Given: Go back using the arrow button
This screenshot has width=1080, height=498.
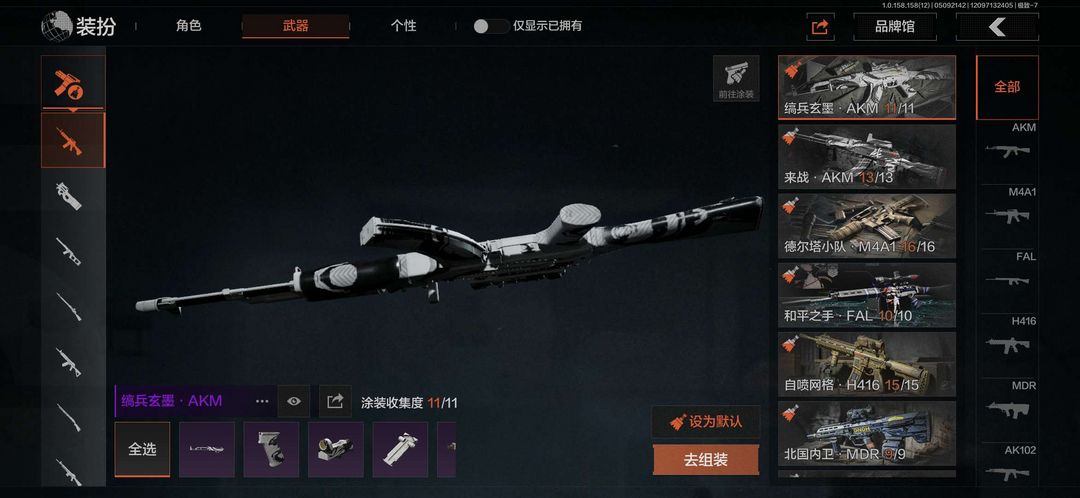Looking at the screenshot, I should coord(997,27).
